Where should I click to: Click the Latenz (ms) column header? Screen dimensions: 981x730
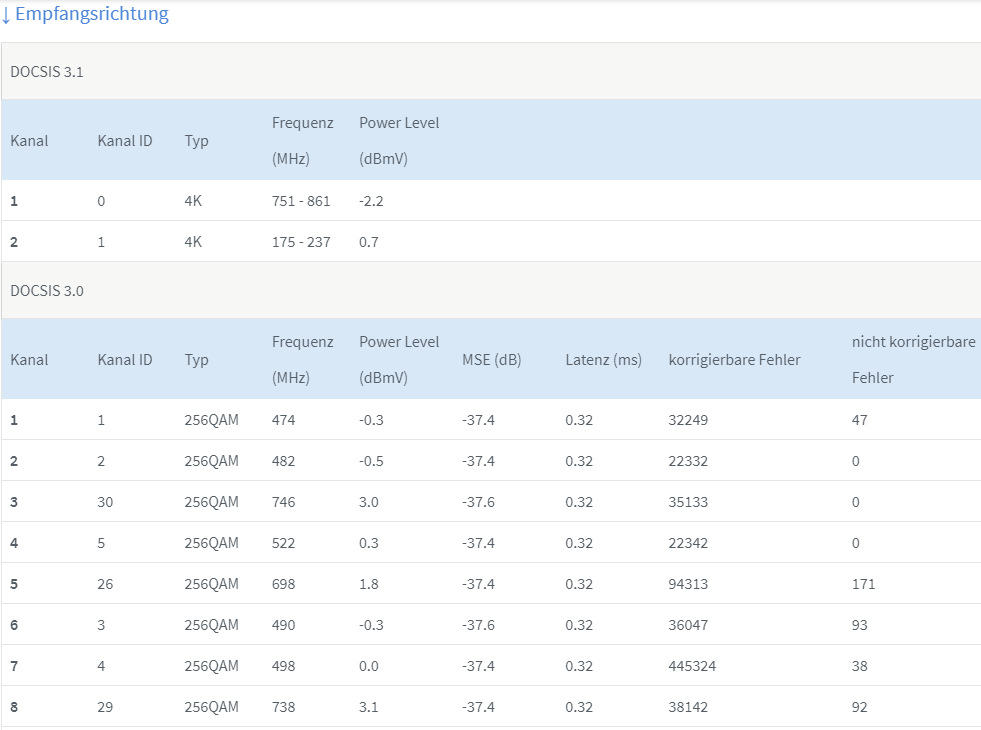coord(604,360)
